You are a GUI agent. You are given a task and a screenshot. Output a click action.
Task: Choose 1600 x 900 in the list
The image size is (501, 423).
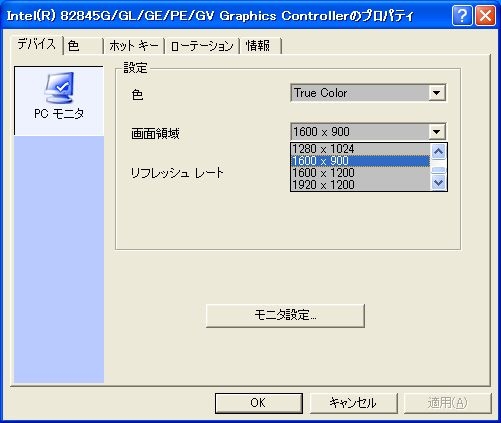coord(360,161)
